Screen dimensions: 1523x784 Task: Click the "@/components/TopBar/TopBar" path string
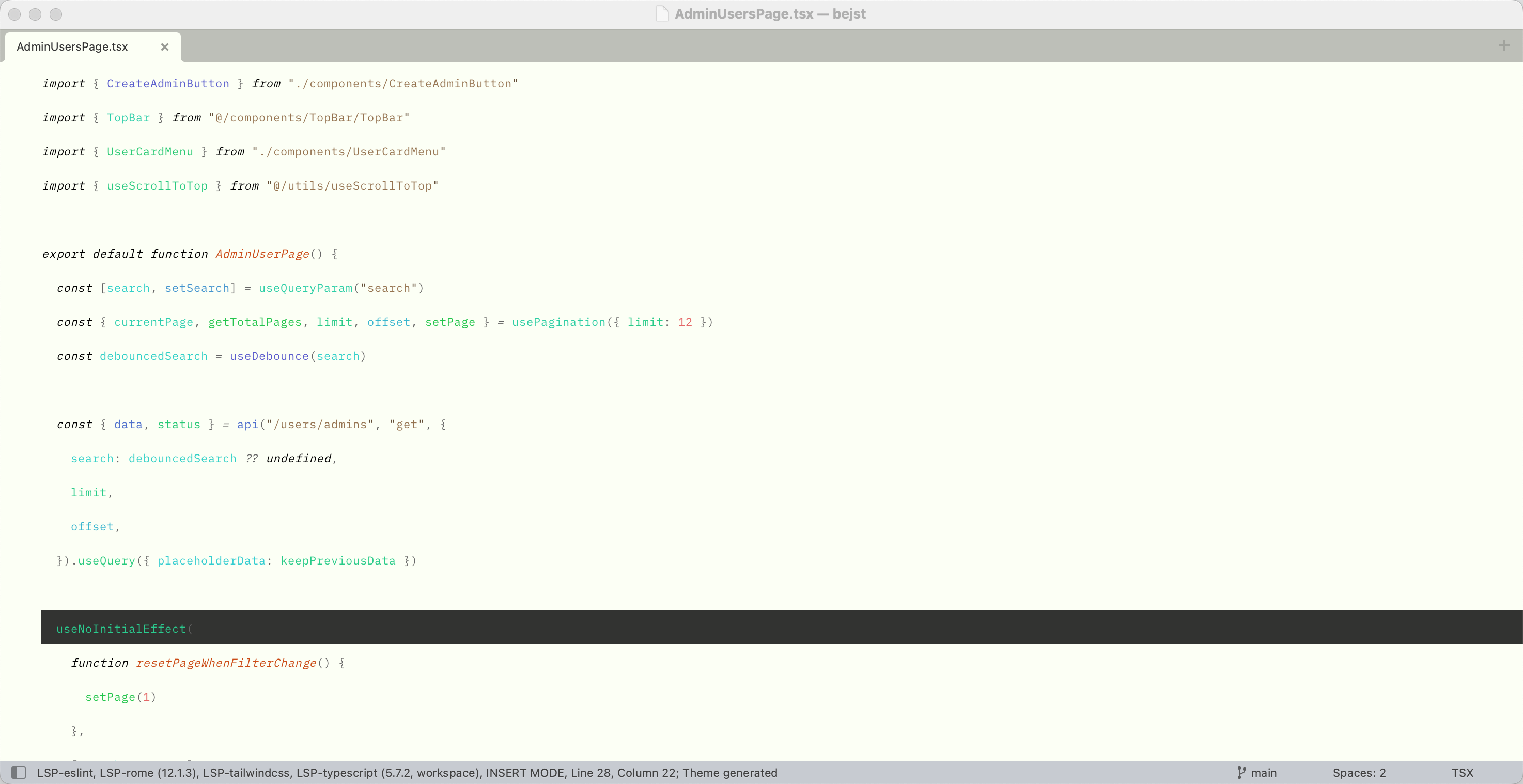coord(309,118)
